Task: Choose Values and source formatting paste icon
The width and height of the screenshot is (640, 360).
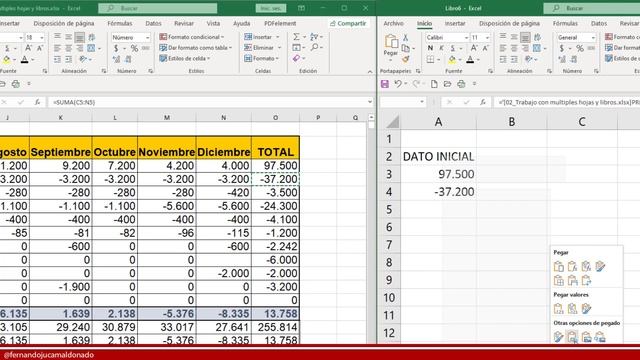Action: point(586,309)
